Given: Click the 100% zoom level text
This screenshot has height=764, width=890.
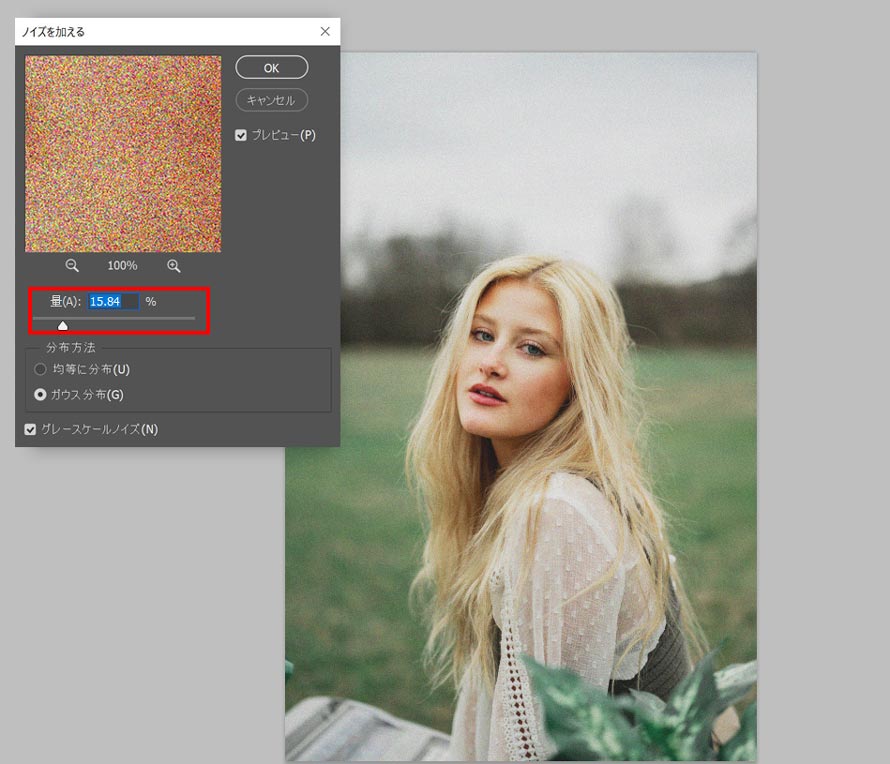Looking at the screenshot, I should click(x=123, y=266).
